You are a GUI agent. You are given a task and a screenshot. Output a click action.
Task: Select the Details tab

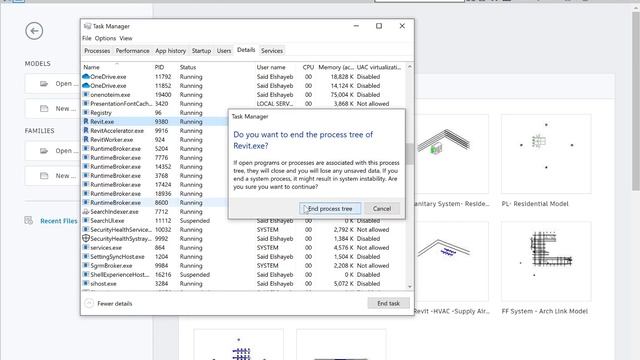[x=246, y=50]
